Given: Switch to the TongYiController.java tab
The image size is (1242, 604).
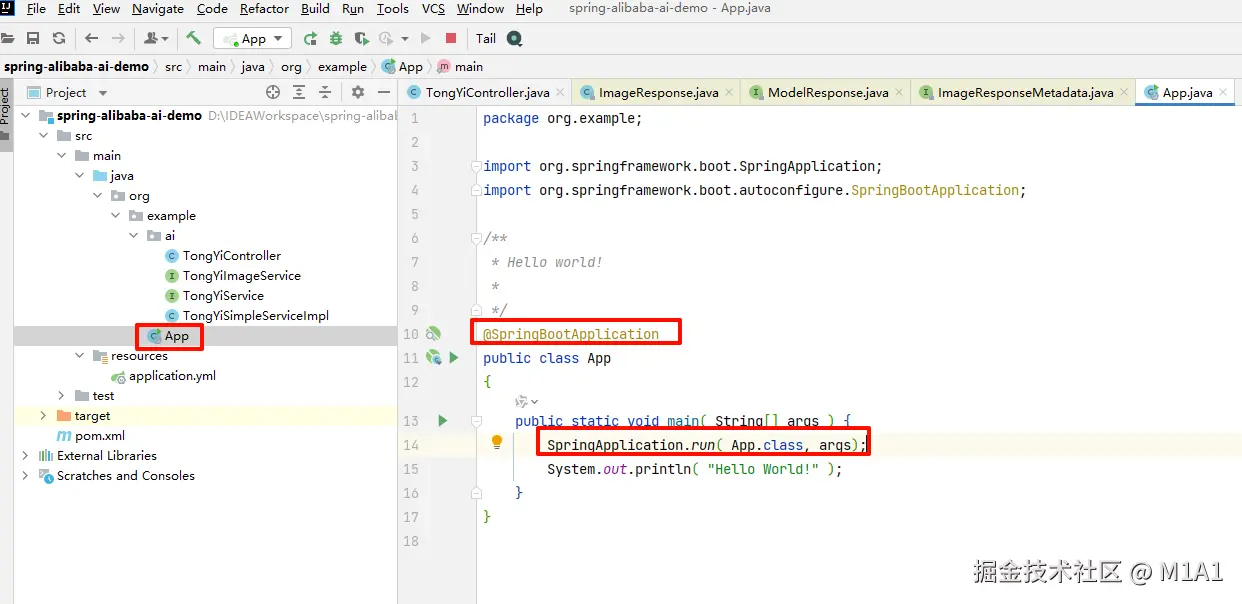Looking at the screenshot, I should tap(486, 92).
